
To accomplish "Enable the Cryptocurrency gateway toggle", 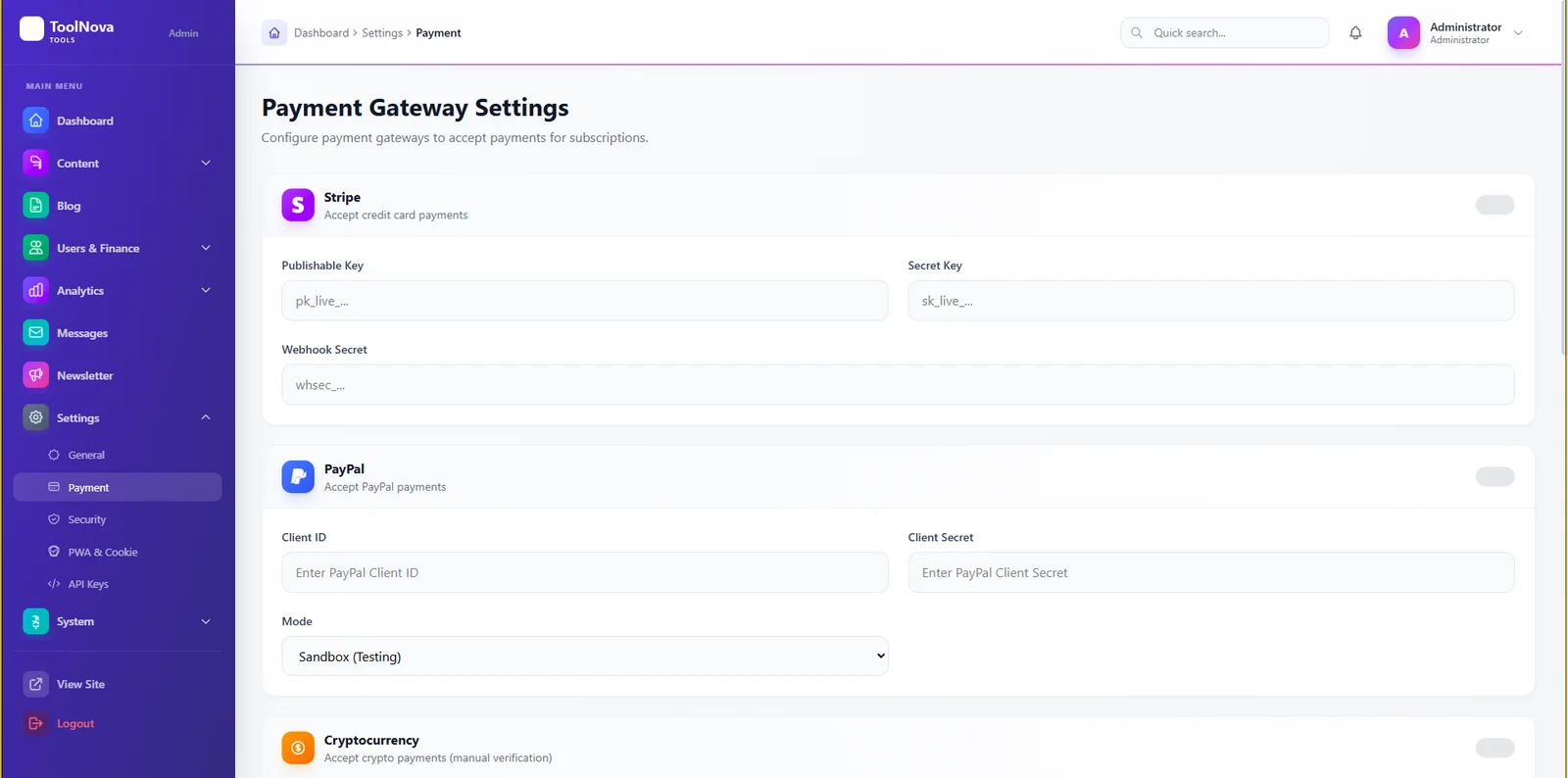I will click(1494, 748).
